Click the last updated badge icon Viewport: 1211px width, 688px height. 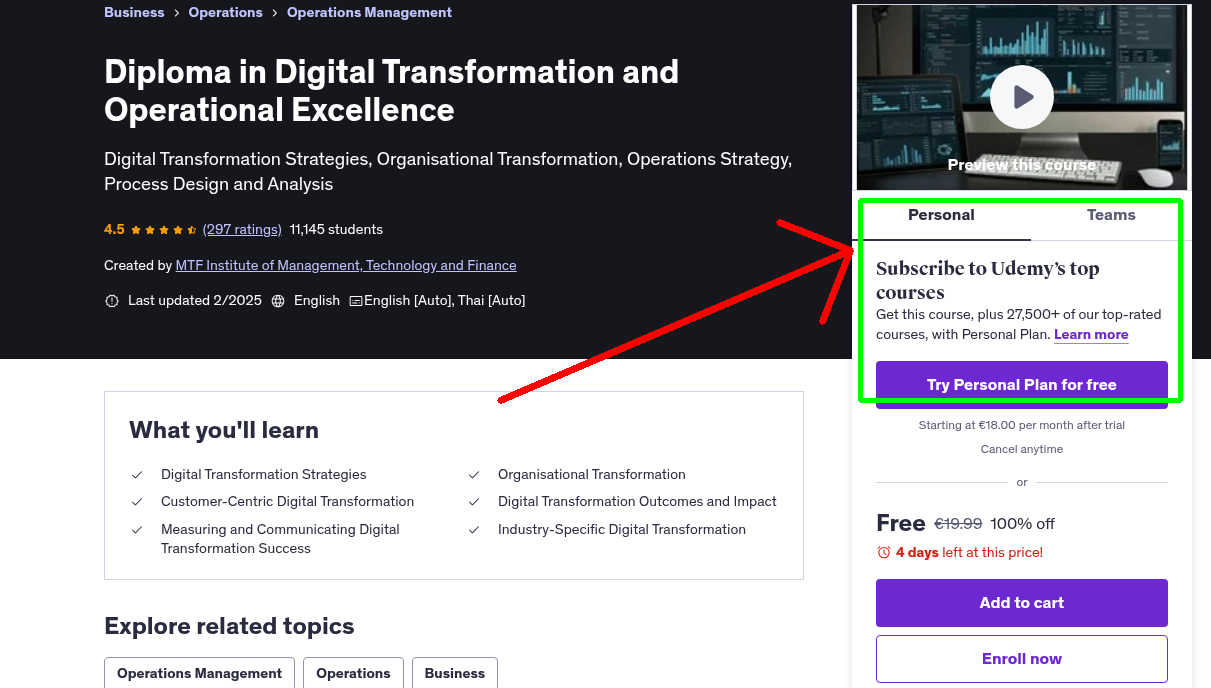pyautogui.click(x=112, y=301)
